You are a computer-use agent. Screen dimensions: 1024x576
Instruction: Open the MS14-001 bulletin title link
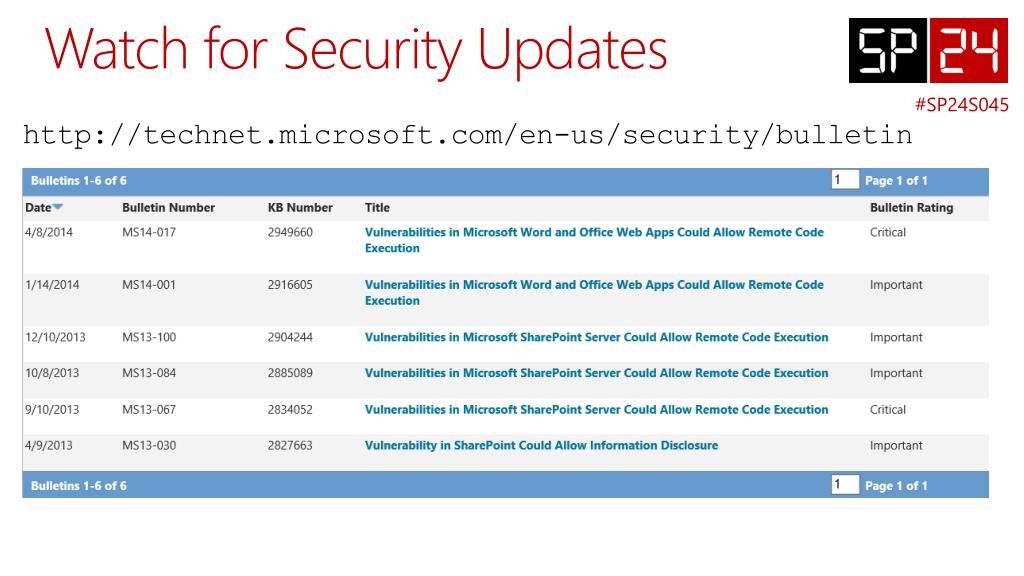[594, 293]
